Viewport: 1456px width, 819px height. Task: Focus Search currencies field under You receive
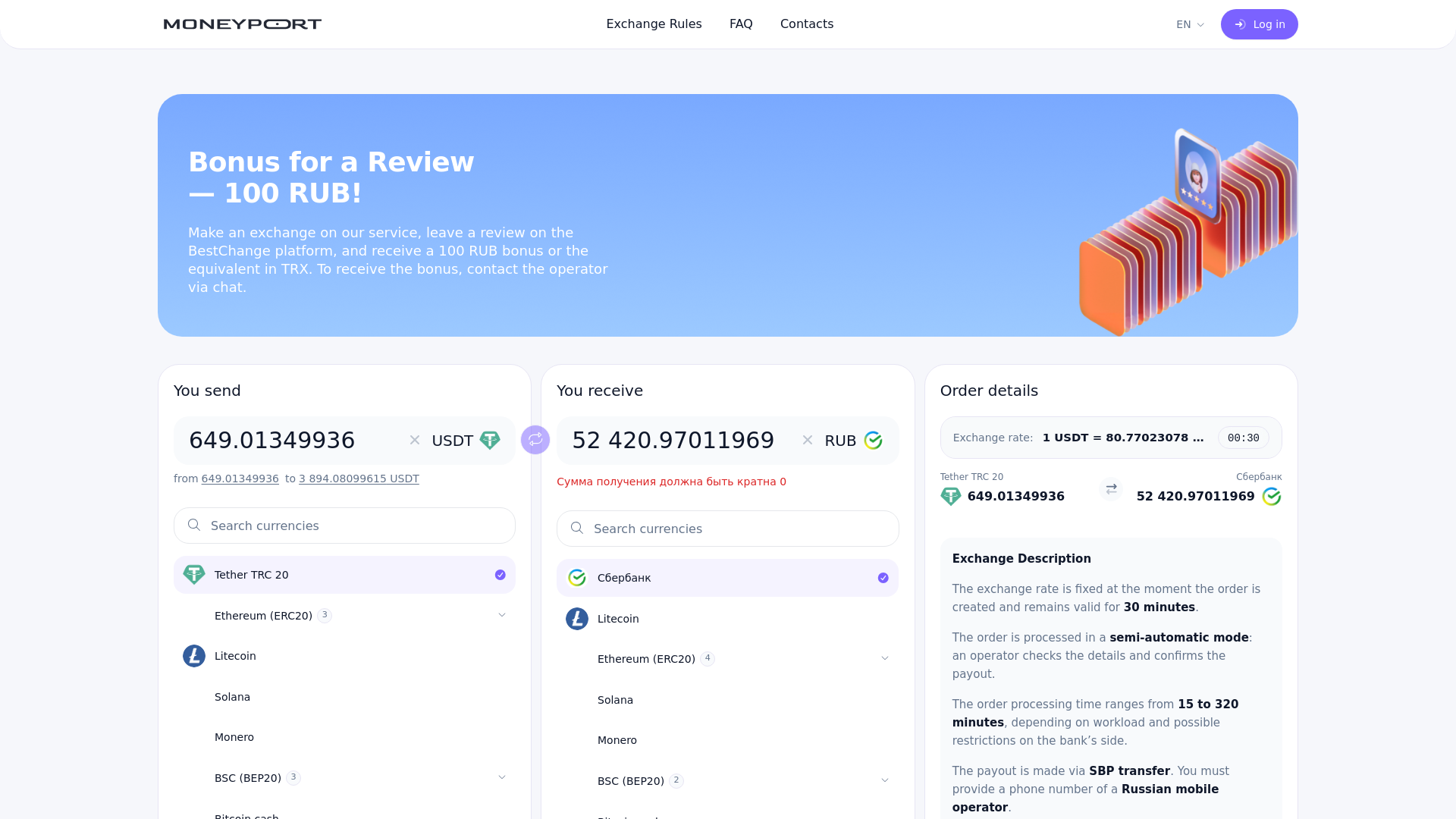727,529
